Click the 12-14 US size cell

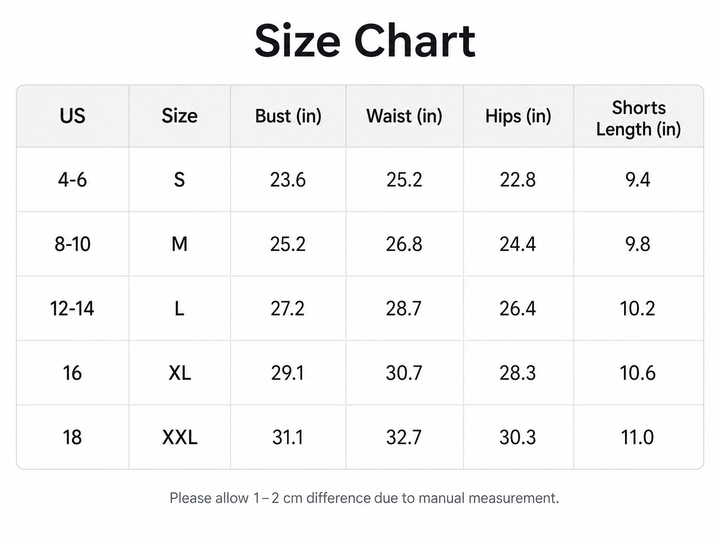73,308
